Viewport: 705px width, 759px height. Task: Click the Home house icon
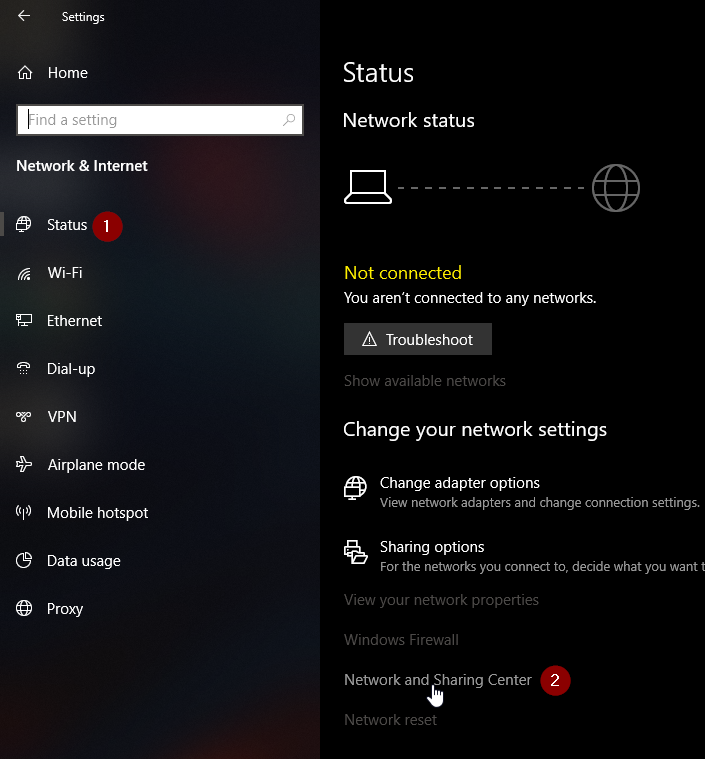point(25,73)
